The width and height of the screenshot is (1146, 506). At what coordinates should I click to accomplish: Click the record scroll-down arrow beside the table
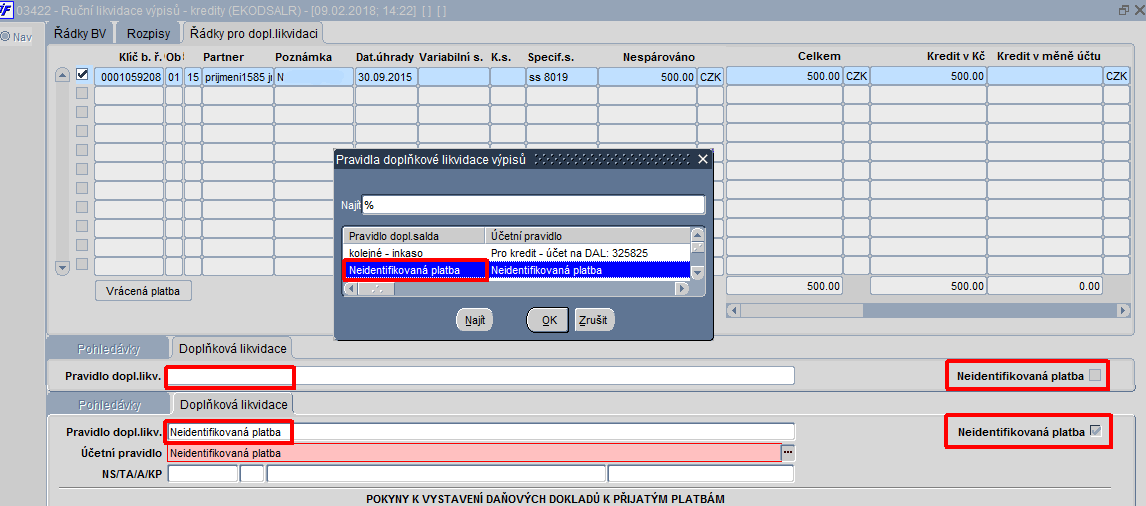[x=62, y=268]
